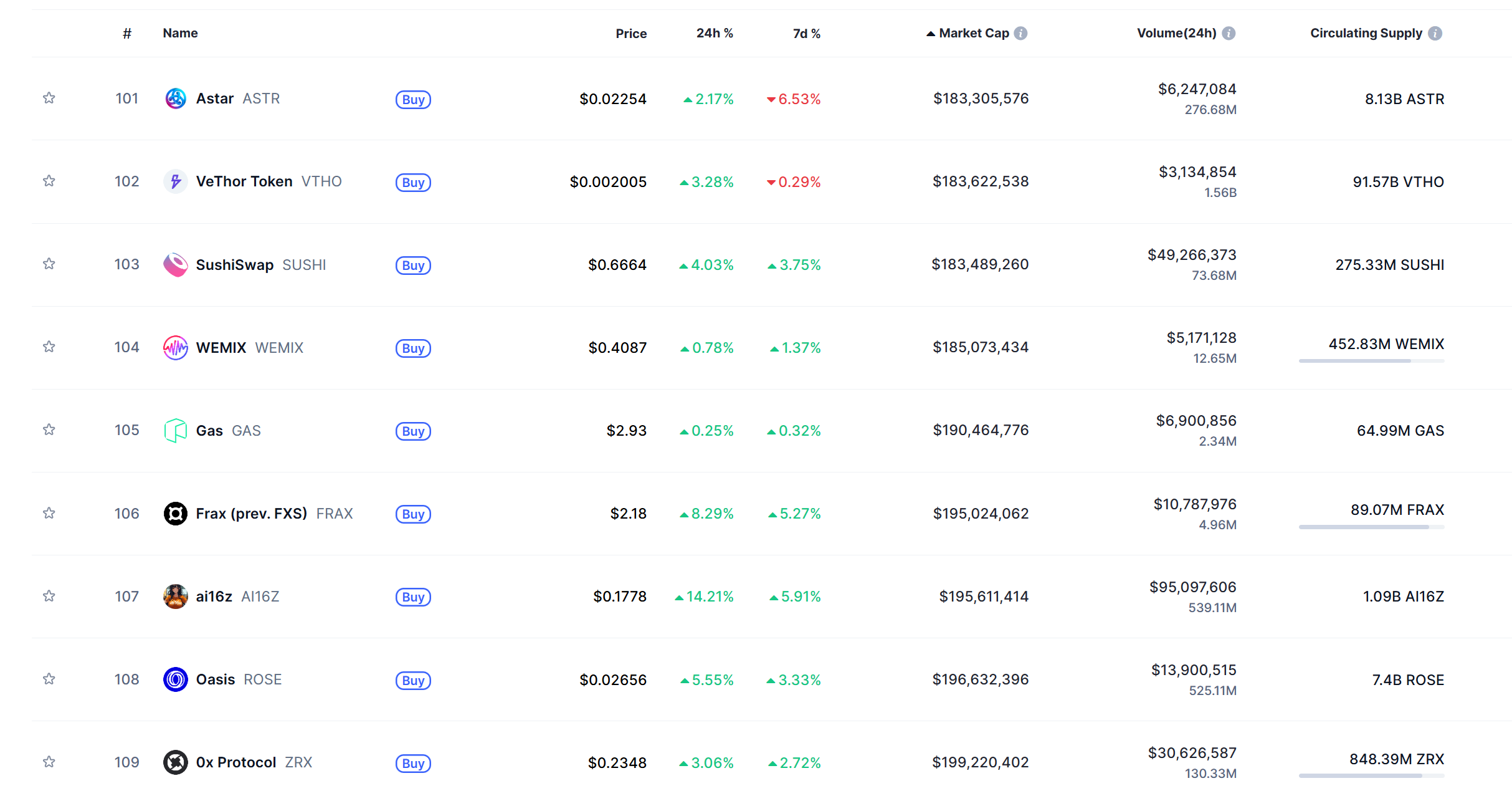Sort by Name column header

coord(180,33)
